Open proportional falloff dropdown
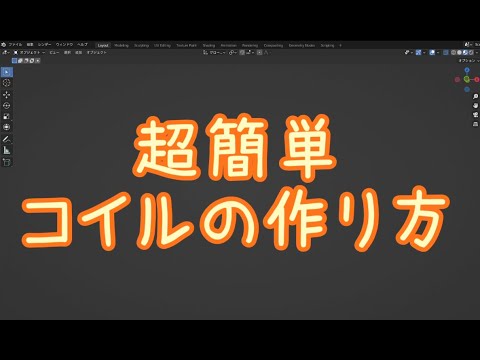Viewport: 480px width, 360px height. pyautogui.click(x=267, y=52)
